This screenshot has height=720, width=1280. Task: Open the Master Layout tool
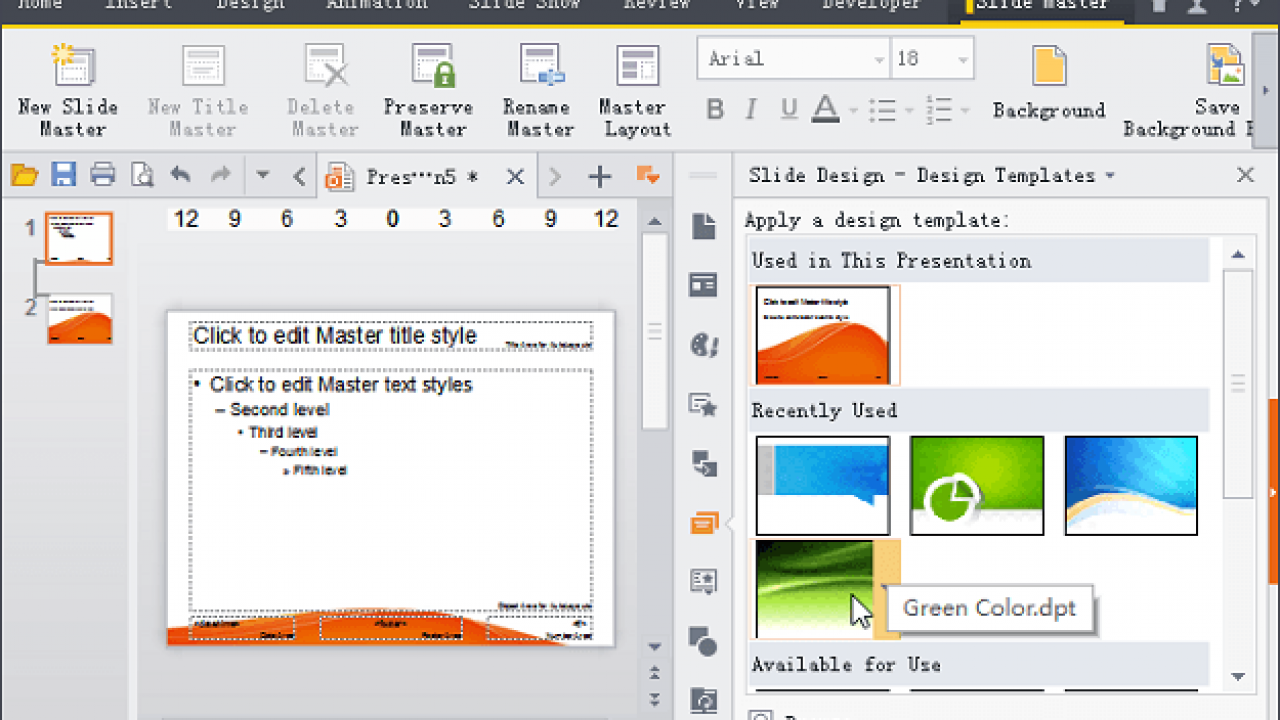(x=635, y=90)
